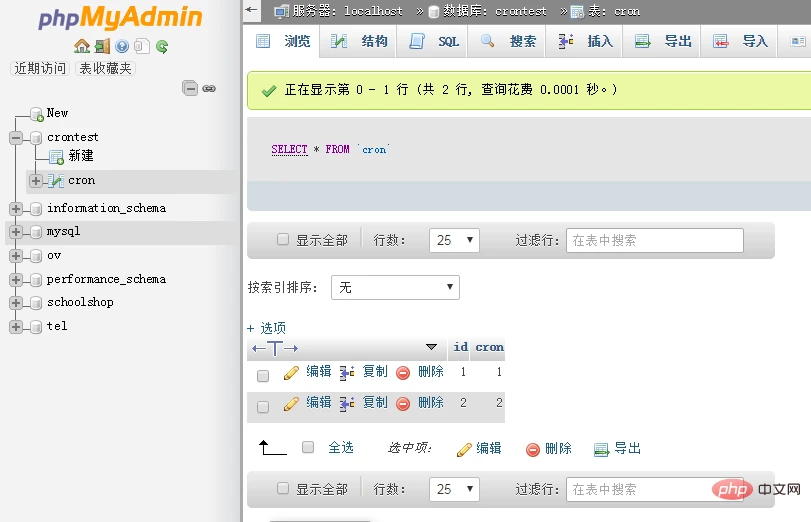
Task: Expand the information_schema database node
Action: click(x=16, y=208)
